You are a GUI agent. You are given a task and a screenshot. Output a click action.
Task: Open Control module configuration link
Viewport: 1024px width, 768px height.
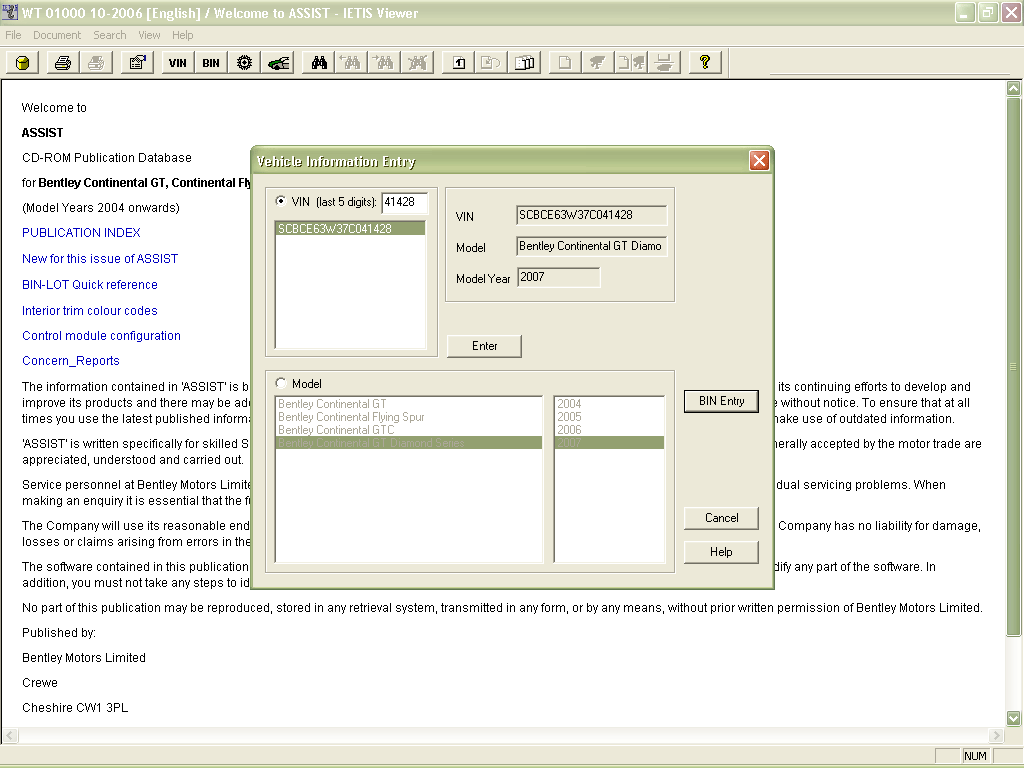(101, 336)
